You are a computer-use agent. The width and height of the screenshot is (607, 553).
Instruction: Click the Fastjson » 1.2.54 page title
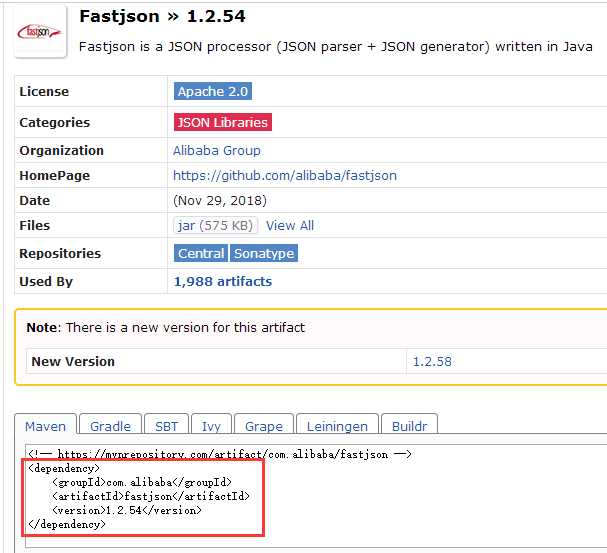tap(162, 17)
